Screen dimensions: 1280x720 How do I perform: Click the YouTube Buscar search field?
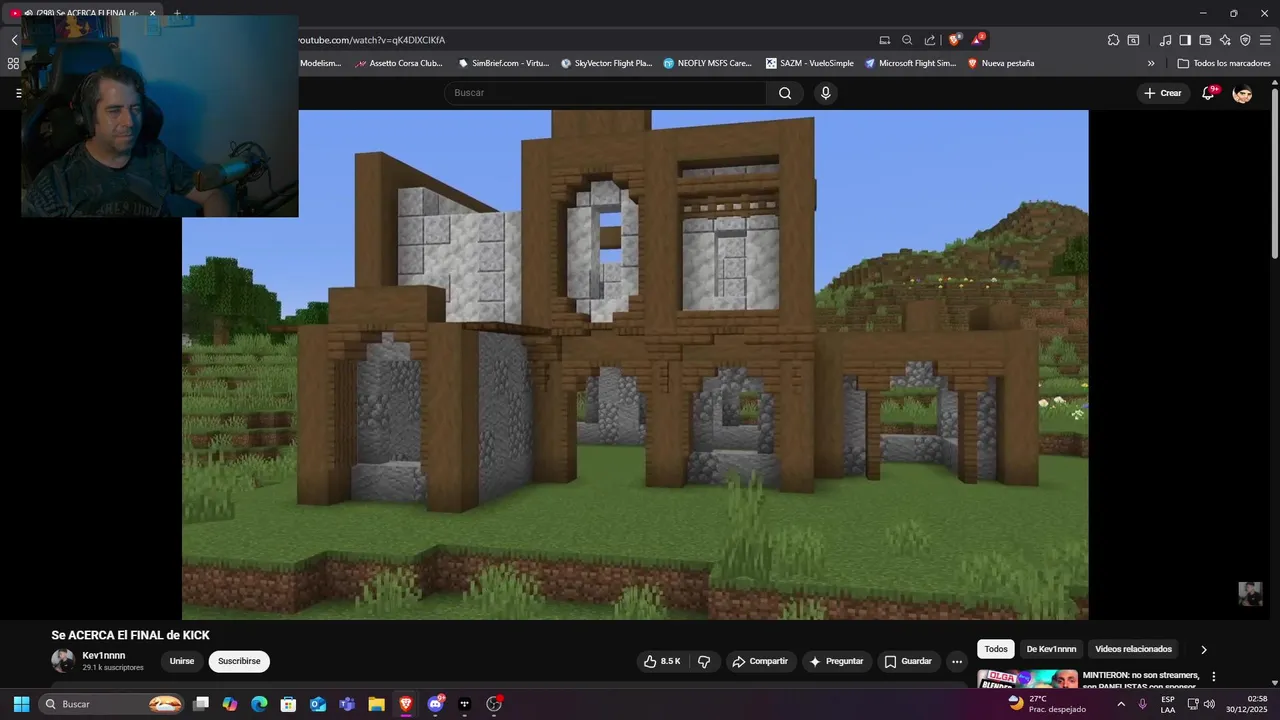tap(606, 93)
